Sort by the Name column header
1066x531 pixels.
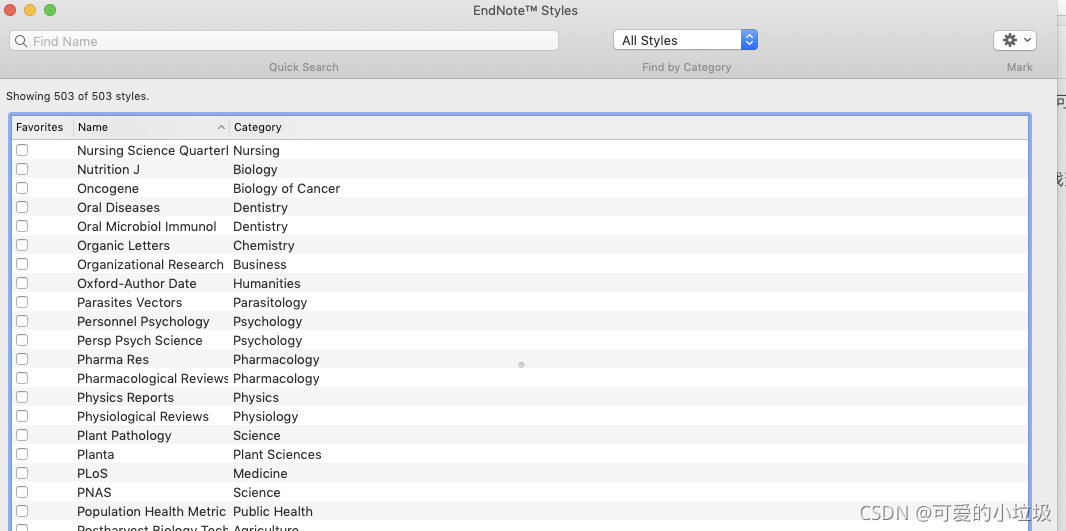point(151,127)
